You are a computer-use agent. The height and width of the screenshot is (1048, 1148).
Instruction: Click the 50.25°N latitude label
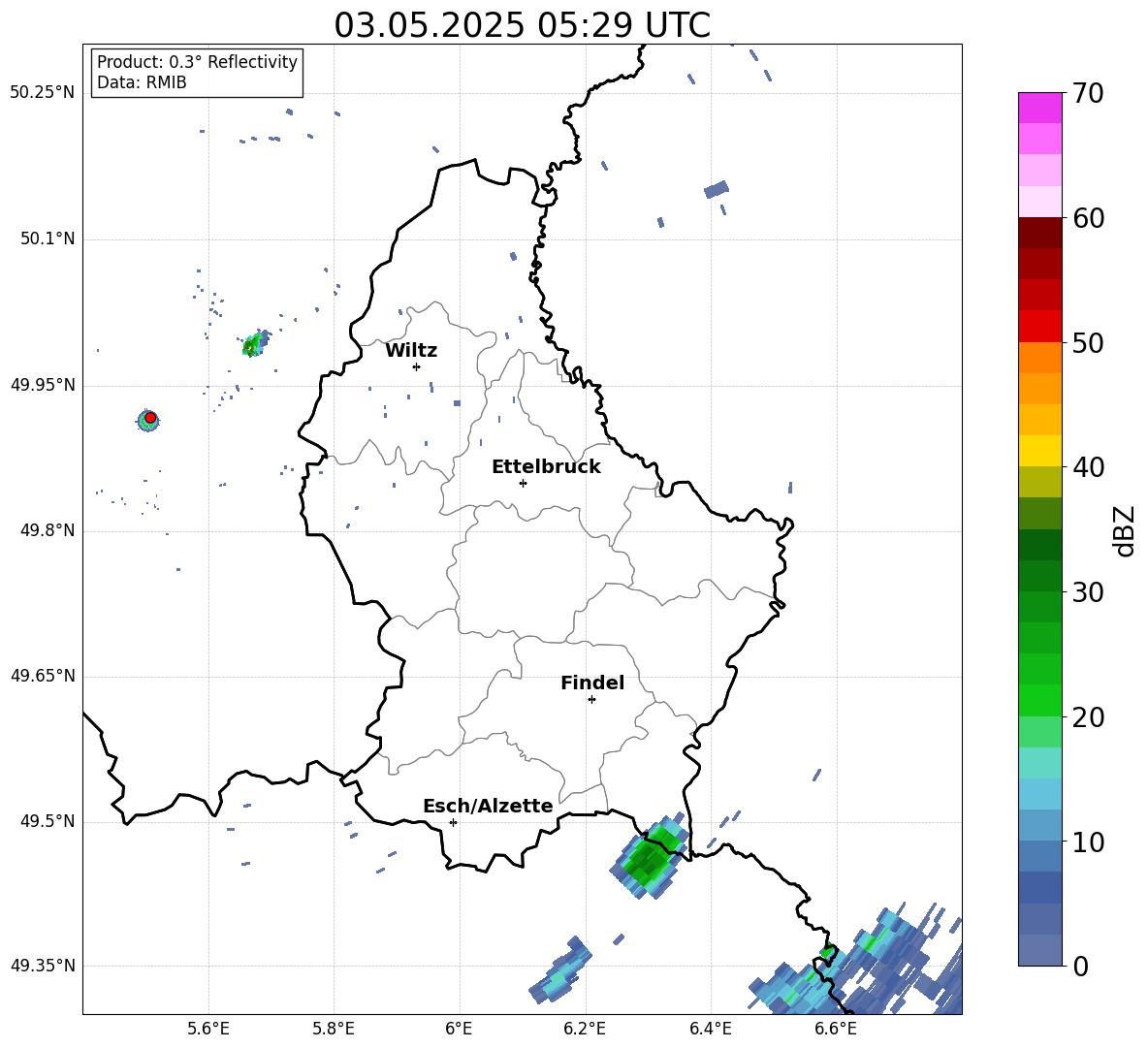43,93
